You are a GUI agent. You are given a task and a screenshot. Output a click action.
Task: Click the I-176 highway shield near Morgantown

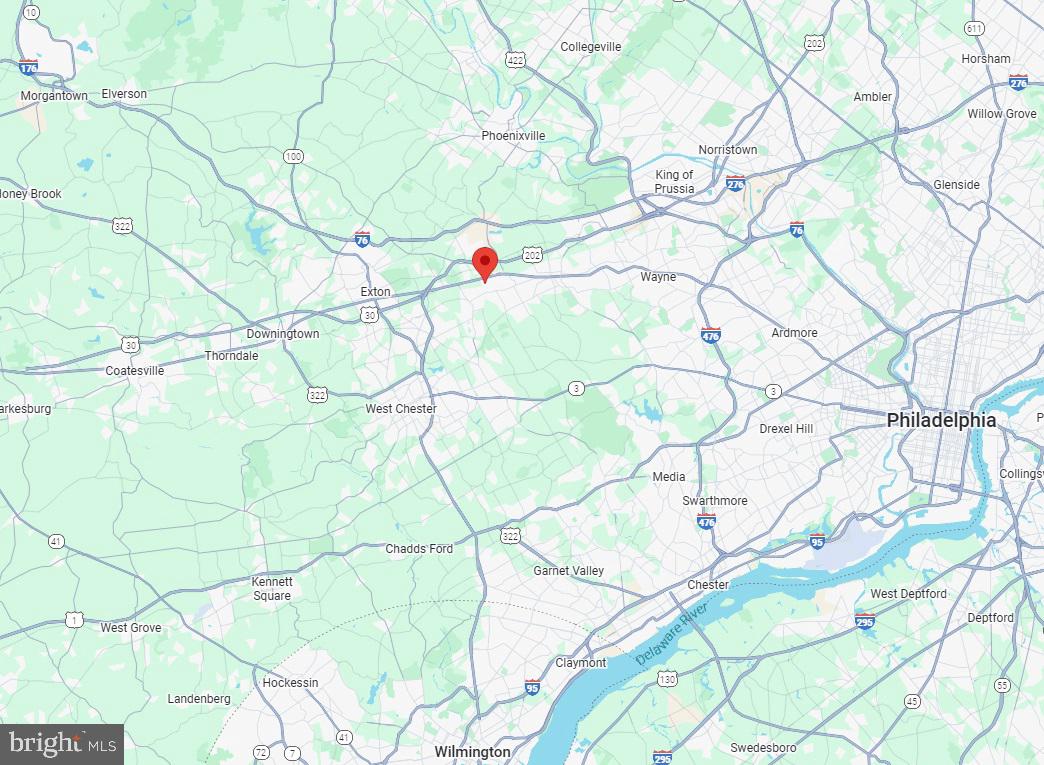click(28, 67)
